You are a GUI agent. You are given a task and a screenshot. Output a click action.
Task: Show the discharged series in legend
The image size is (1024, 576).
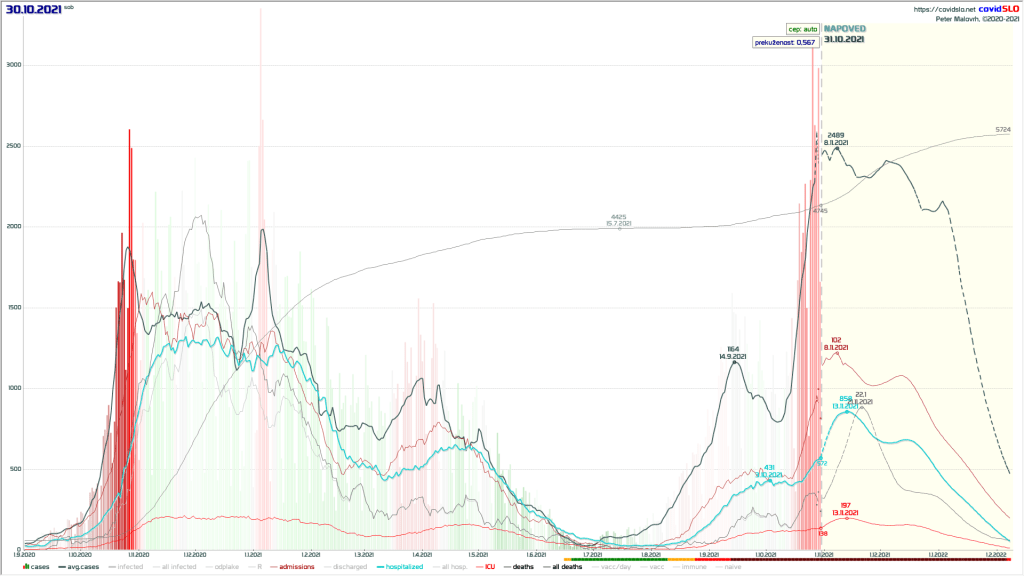pyautogui.click(x=345, y=567)
